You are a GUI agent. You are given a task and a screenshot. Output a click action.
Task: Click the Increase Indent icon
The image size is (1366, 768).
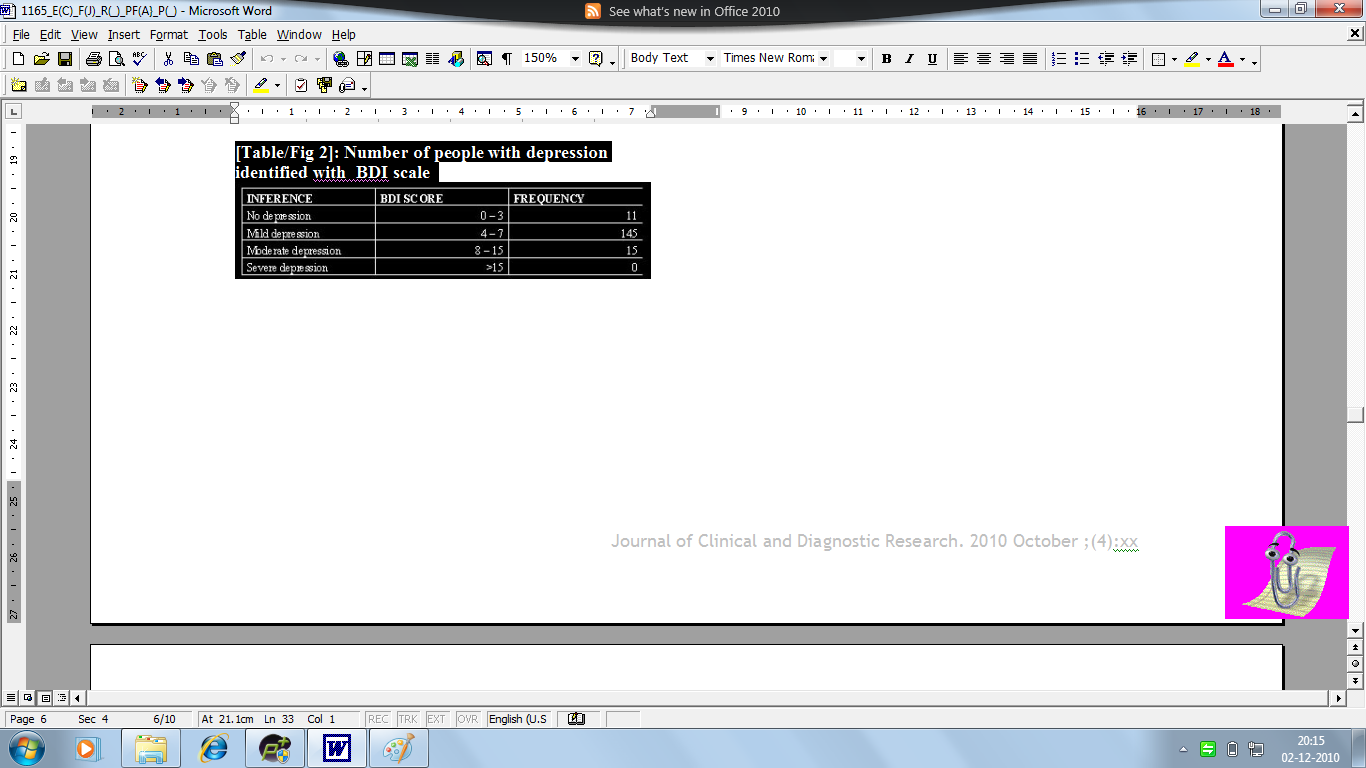coord(1130,59)
